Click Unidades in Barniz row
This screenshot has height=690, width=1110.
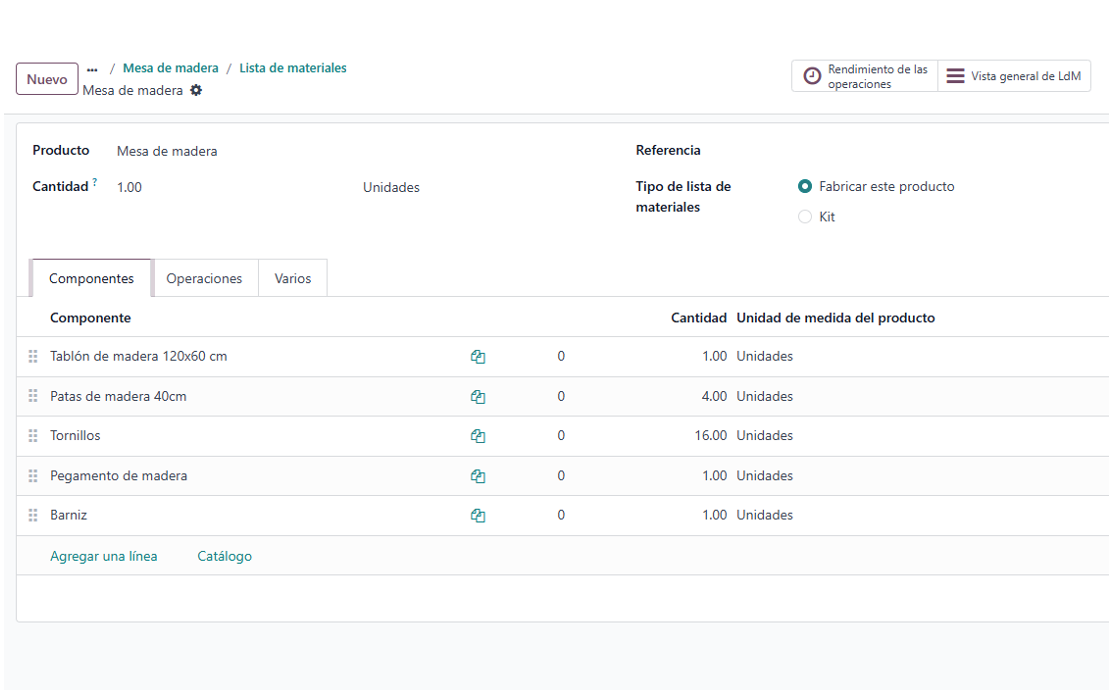click(765, 515)
